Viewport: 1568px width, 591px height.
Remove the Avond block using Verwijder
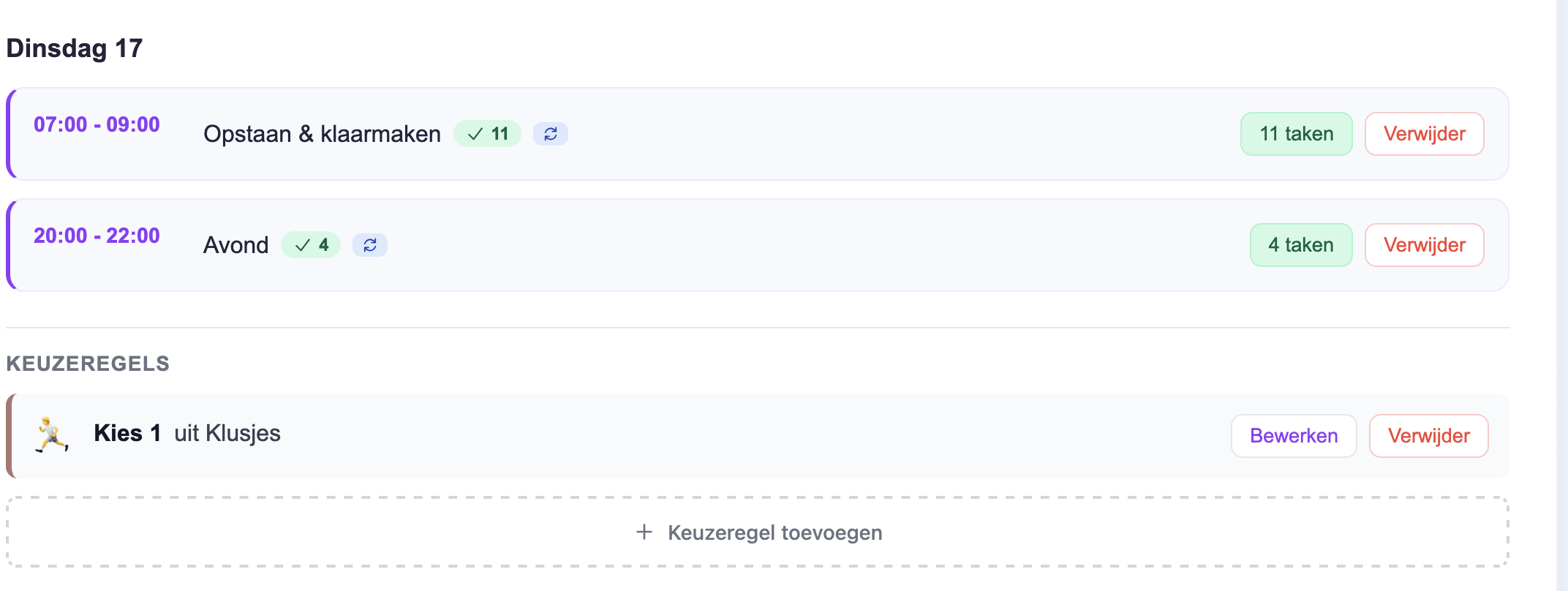(x=1424, y=245)
